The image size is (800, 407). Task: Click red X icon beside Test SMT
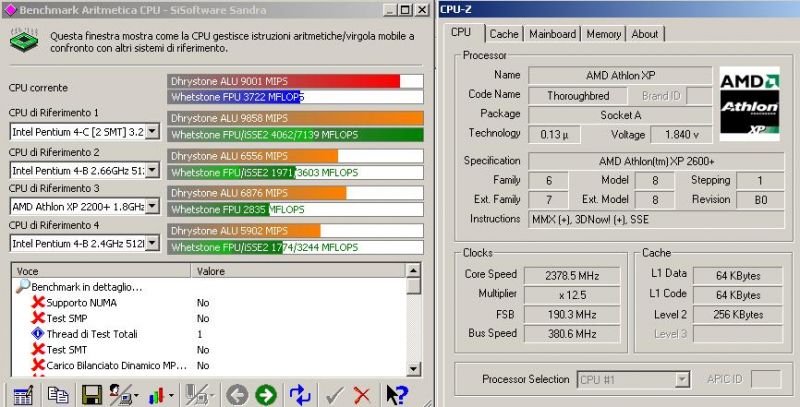tap(38, 350)
